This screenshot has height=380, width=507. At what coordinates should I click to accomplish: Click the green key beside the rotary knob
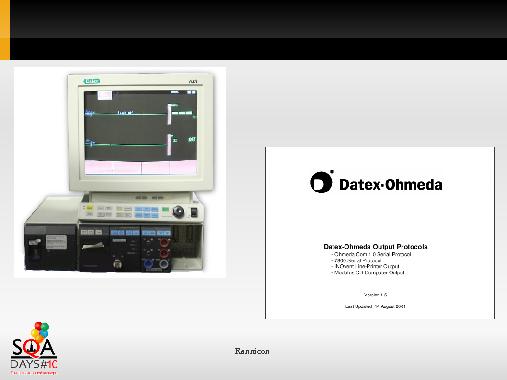pos(165,210)
